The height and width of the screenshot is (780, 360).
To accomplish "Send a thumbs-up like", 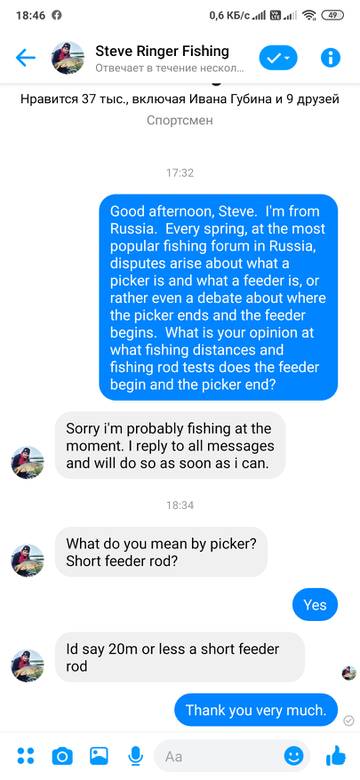I will coord(336,756).
